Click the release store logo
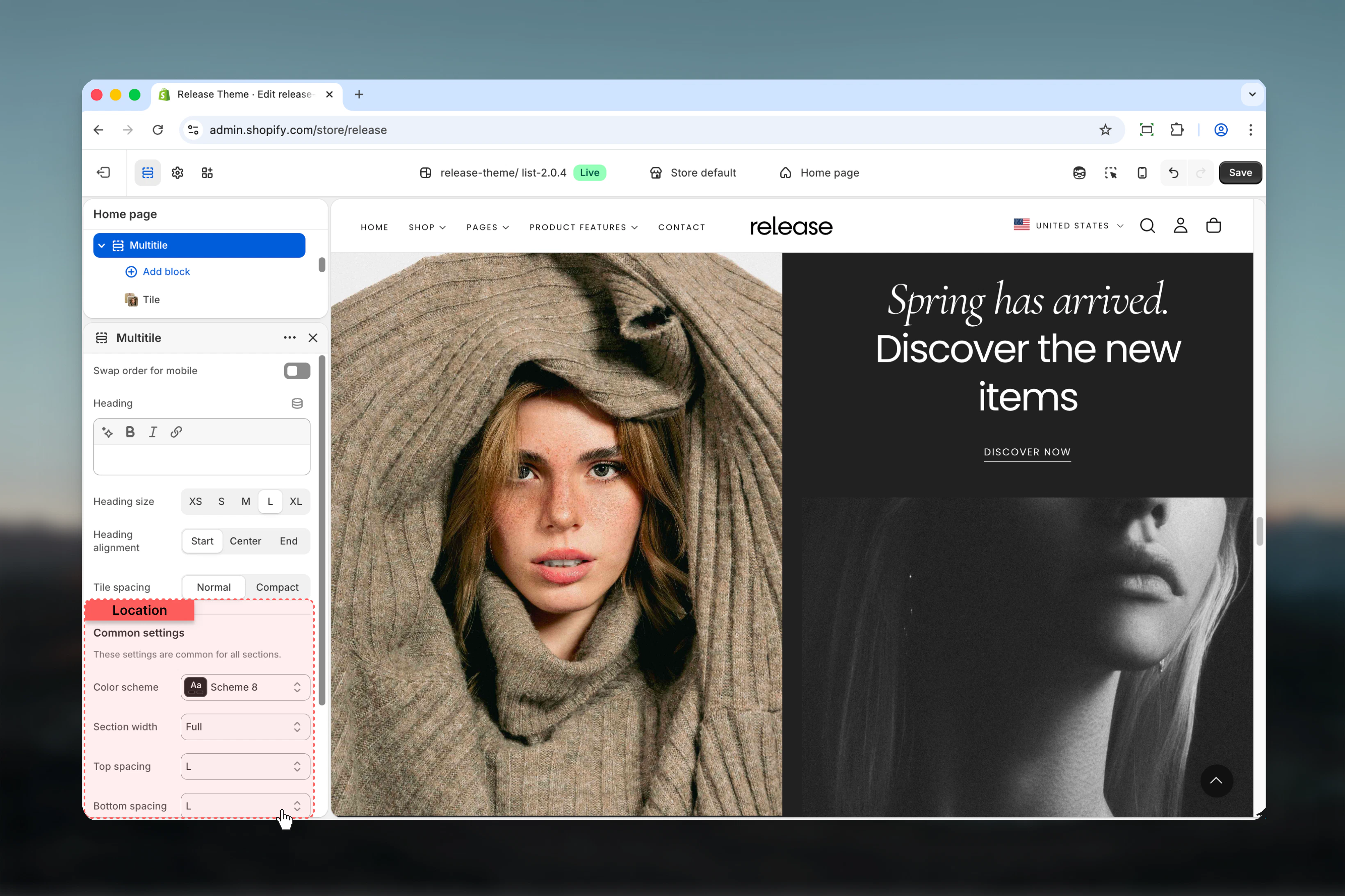Screen dimensions: 1345x896 click(791, 226)
